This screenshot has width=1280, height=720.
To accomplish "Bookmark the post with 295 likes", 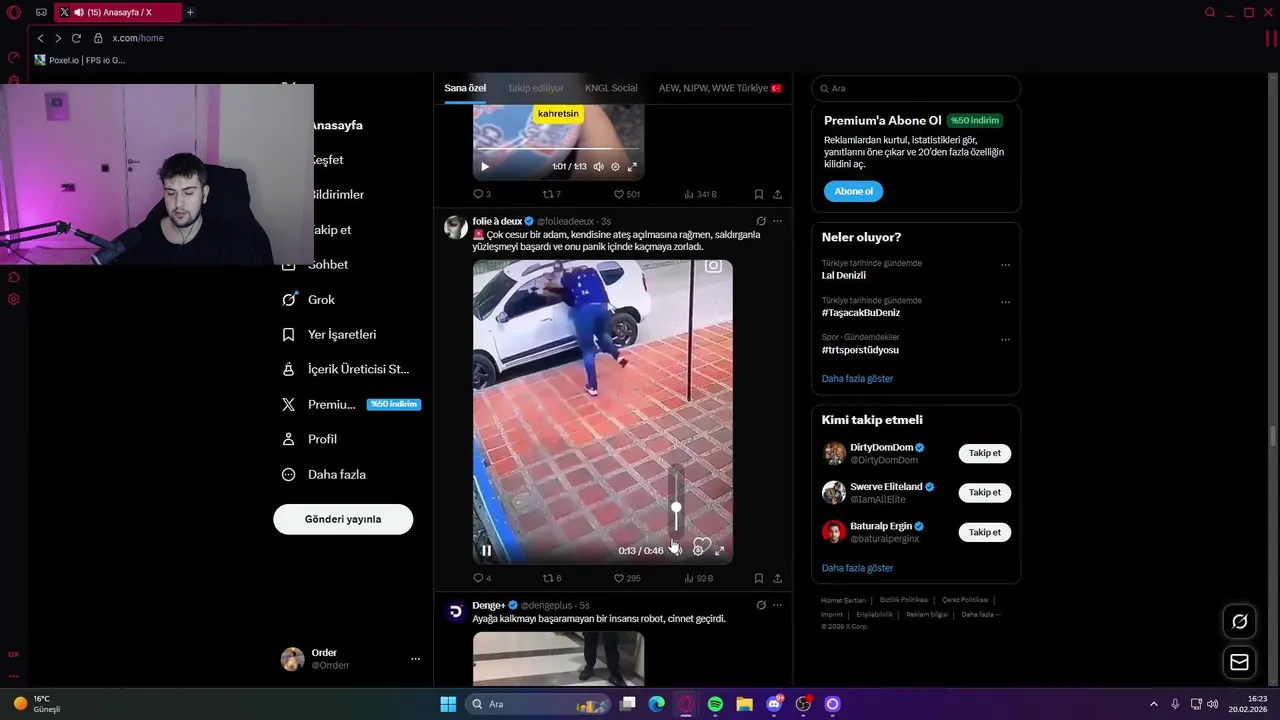I will 758,578.
